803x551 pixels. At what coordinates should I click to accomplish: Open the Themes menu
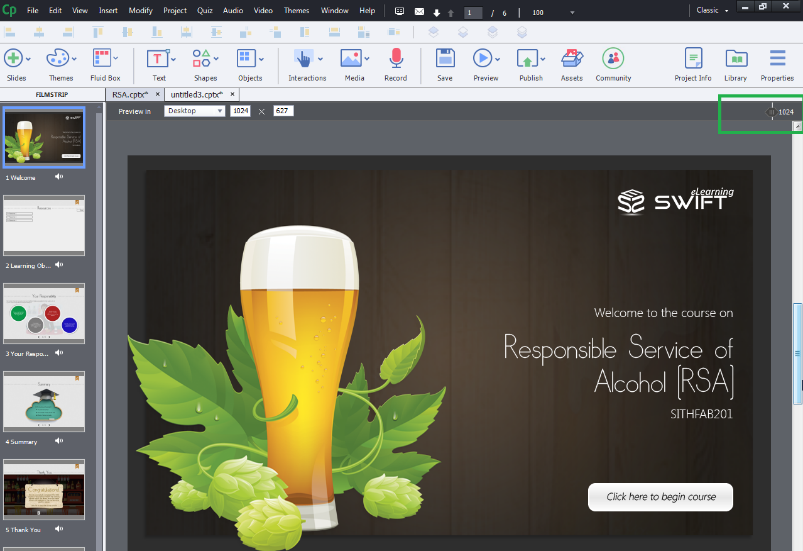[x=297, y=10]
